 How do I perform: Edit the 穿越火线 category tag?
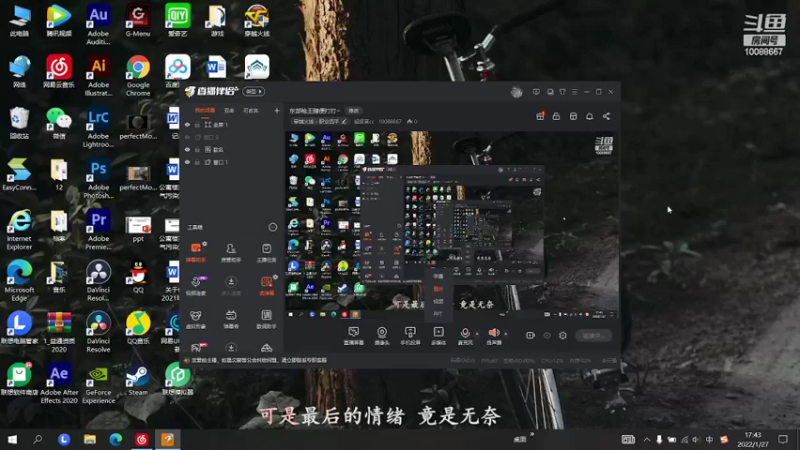point(320,121)
